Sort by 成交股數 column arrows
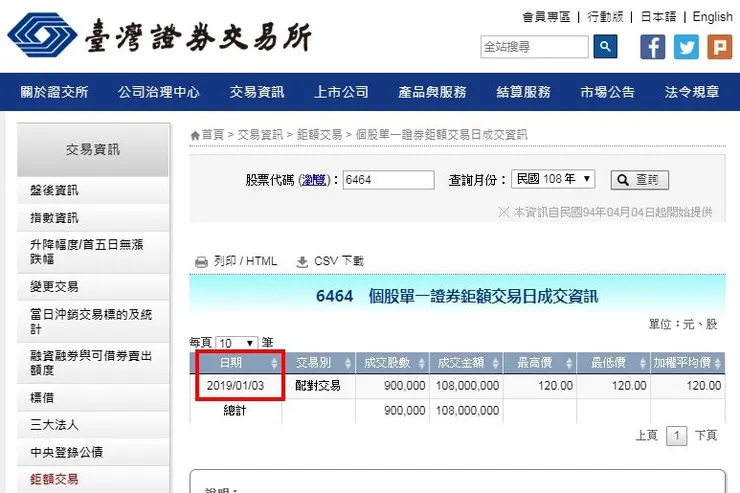The image size is (740, 493). pyautogui.click(x=421, y=363)
